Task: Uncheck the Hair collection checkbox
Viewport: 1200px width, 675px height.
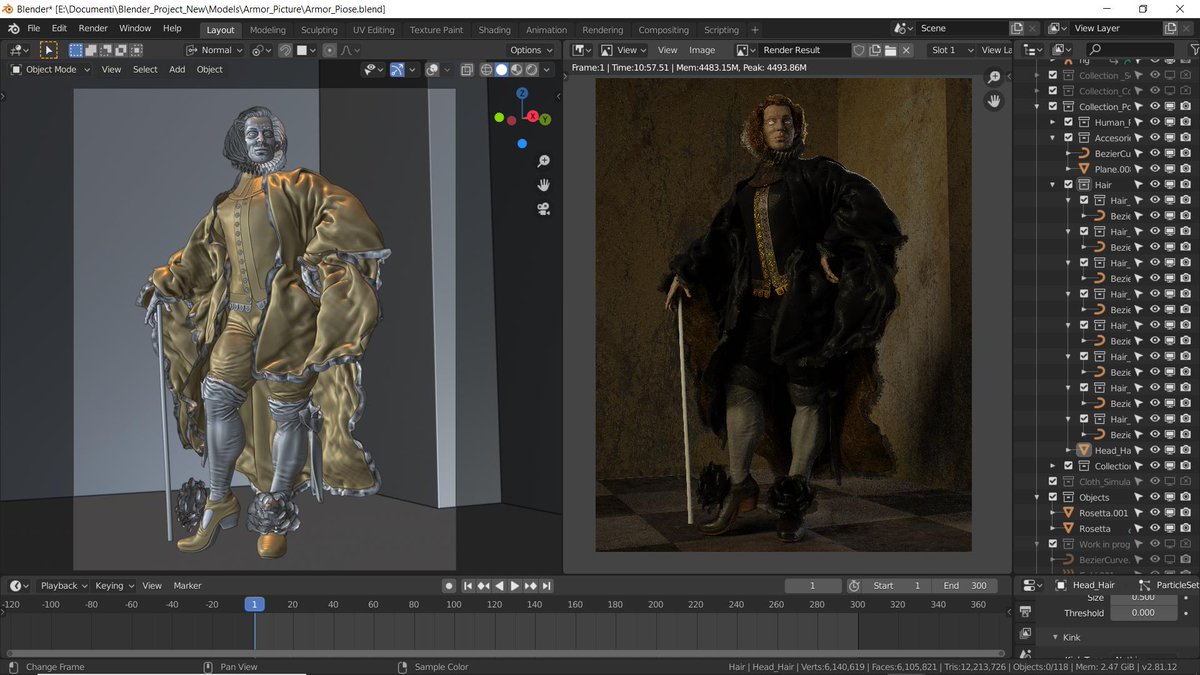Action: (x=1068, y=185)
